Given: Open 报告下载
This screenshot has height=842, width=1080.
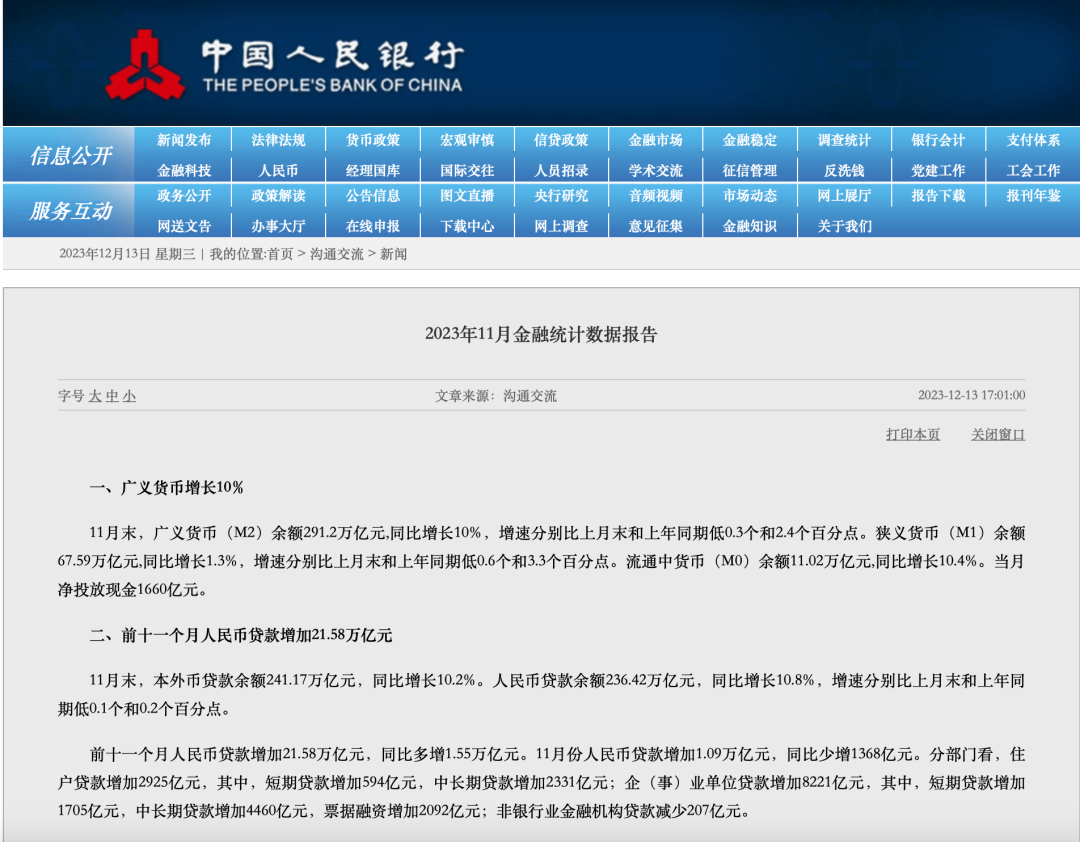Looking at the screenshot, I should tap(940, 197).
